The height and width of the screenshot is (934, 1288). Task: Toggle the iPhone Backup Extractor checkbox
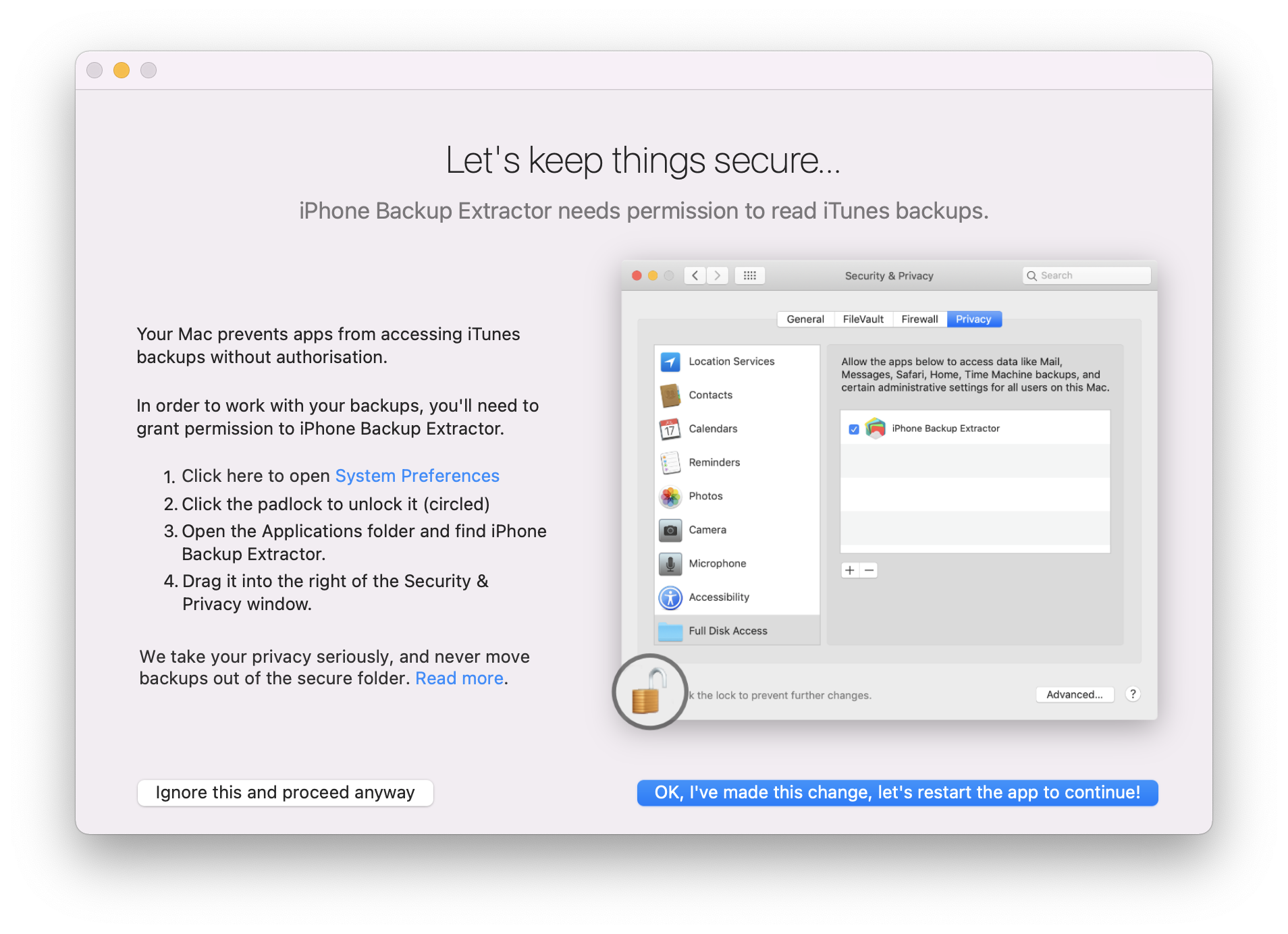coord(854,429)
